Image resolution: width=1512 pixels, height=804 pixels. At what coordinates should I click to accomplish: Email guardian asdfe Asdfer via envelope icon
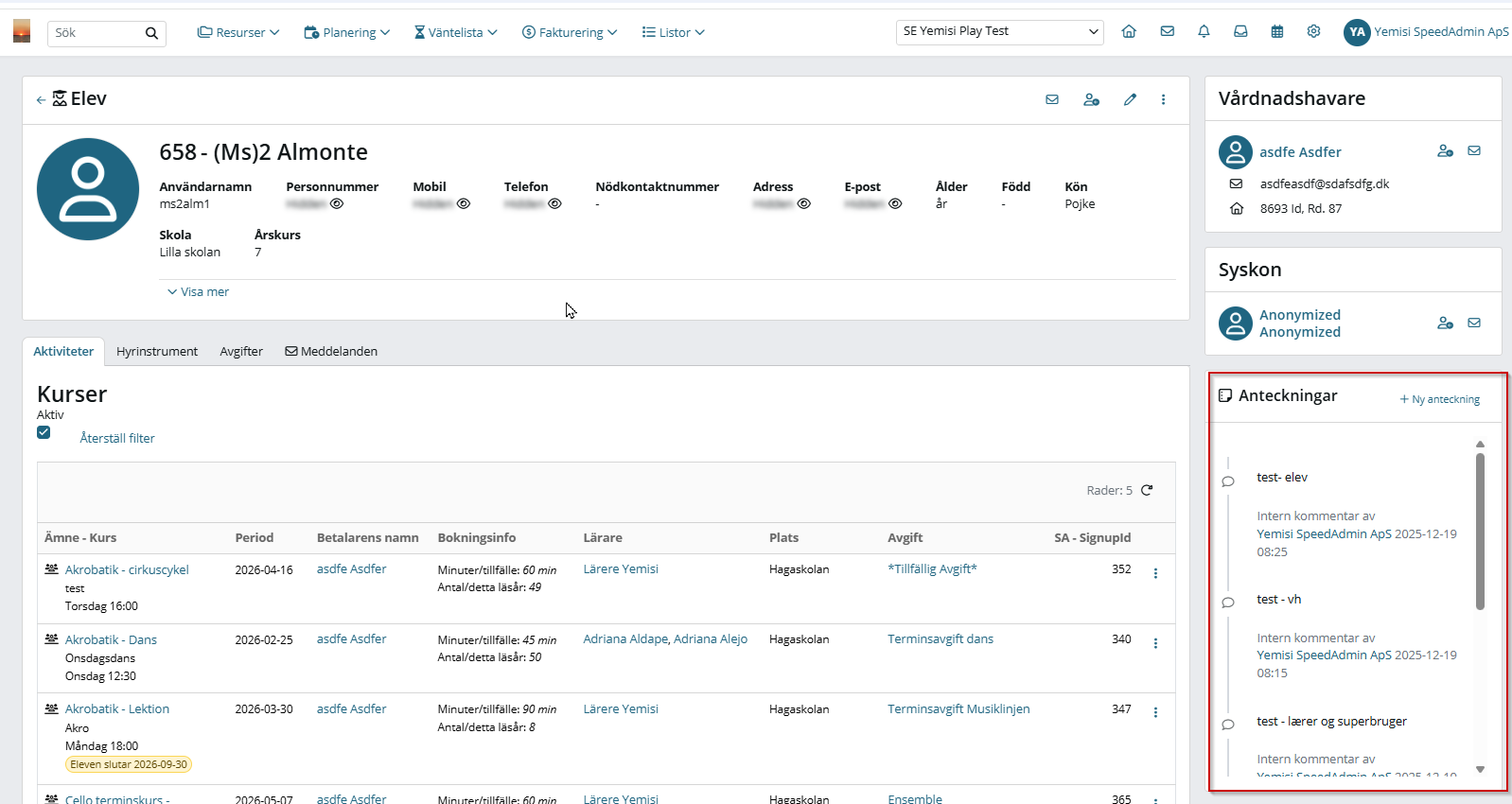(1474, 151)
